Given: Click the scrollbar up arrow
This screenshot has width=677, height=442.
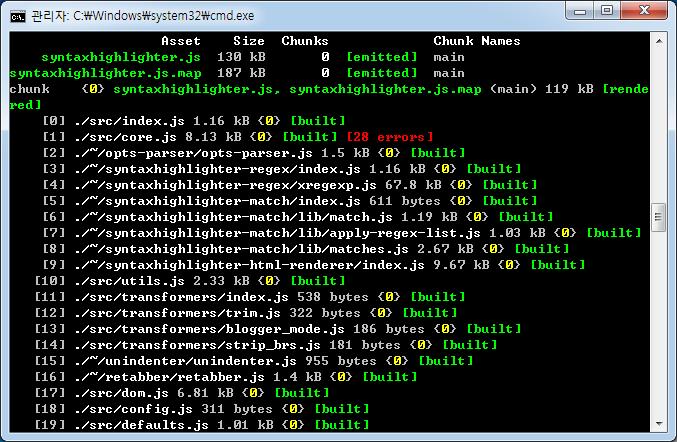Looking at the screenshot, I should coord(659,41).
